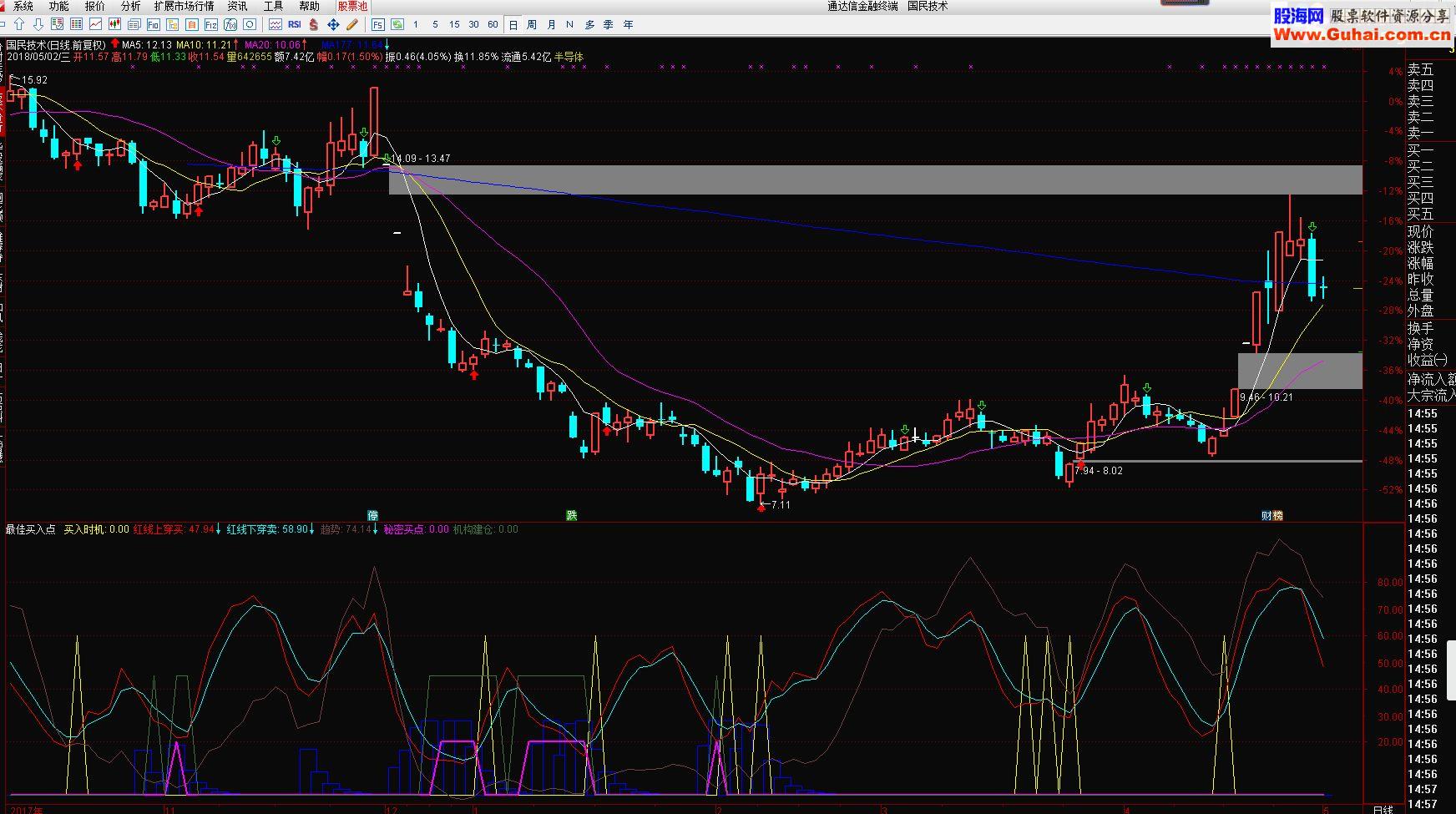The image size is (1456, 814).
Task: Click the 跌 marker below the chart
Action: point(572,515)
